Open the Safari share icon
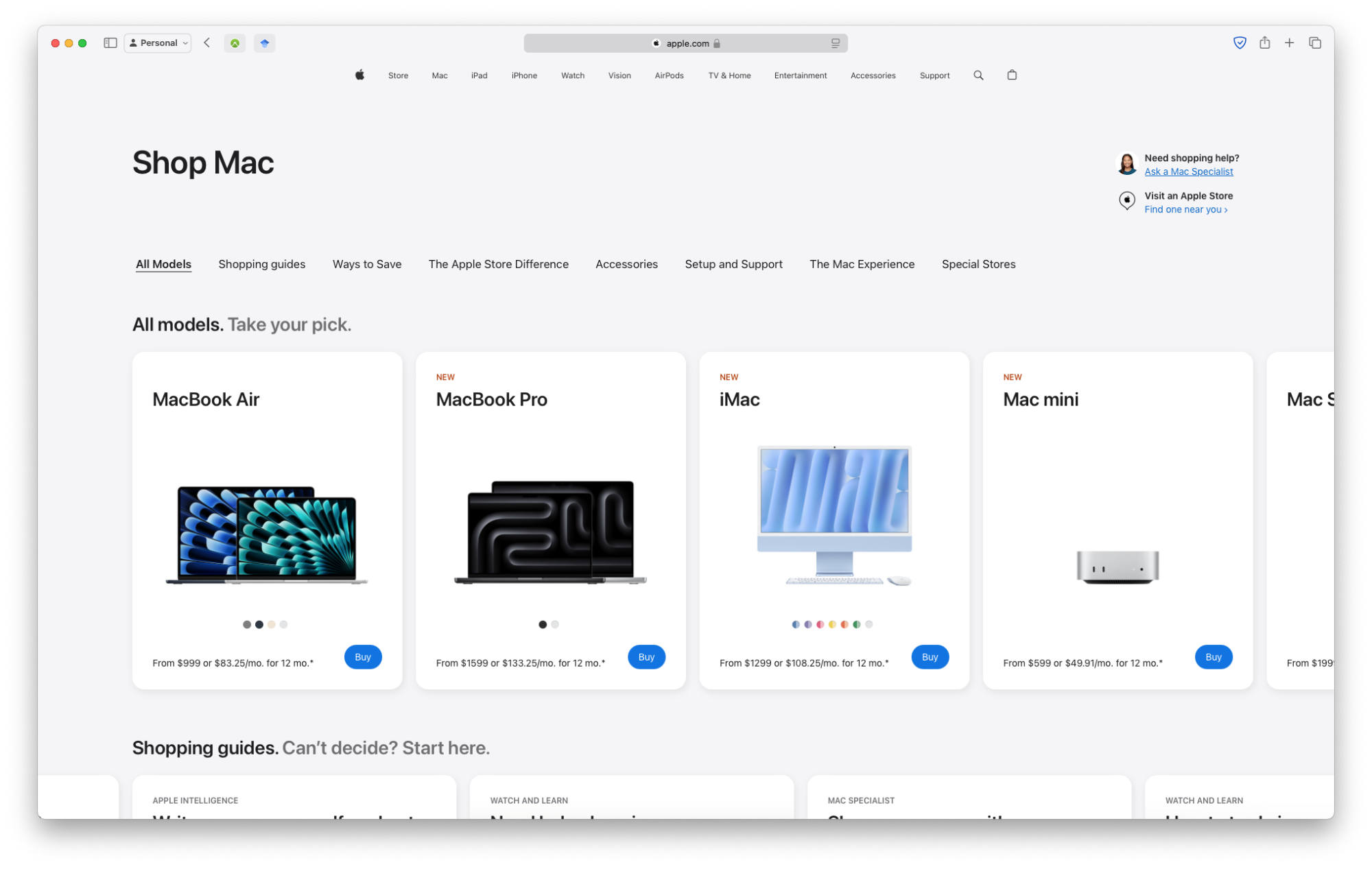Viewport: 1372px width, 869px height. tap(1264, 43)
